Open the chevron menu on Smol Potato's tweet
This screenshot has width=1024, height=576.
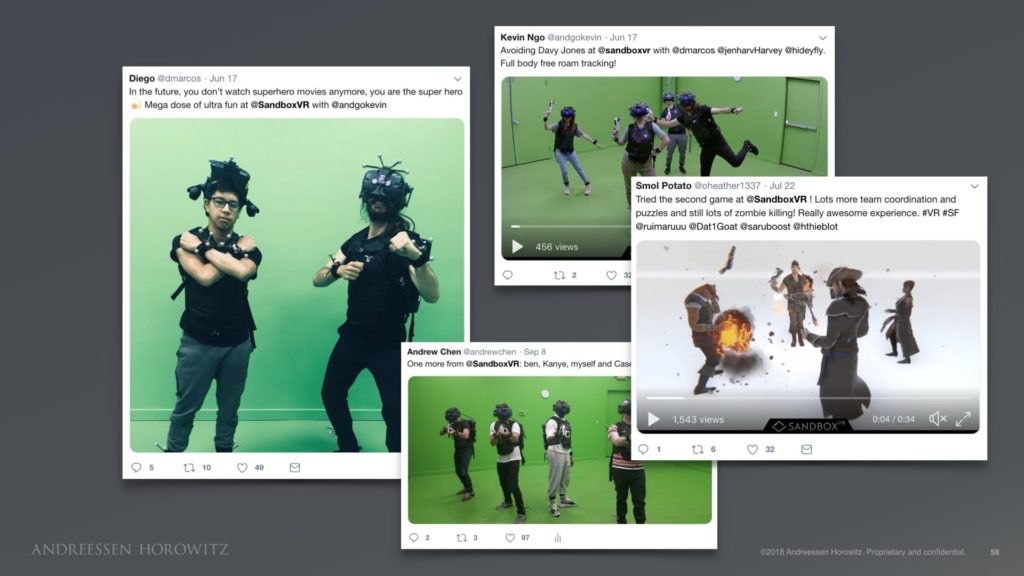tap(974, 186)
